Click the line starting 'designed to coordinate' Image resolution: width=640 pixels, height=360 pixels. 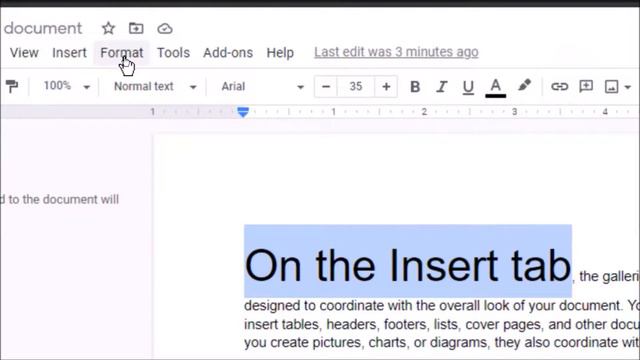tap(442, 306)
